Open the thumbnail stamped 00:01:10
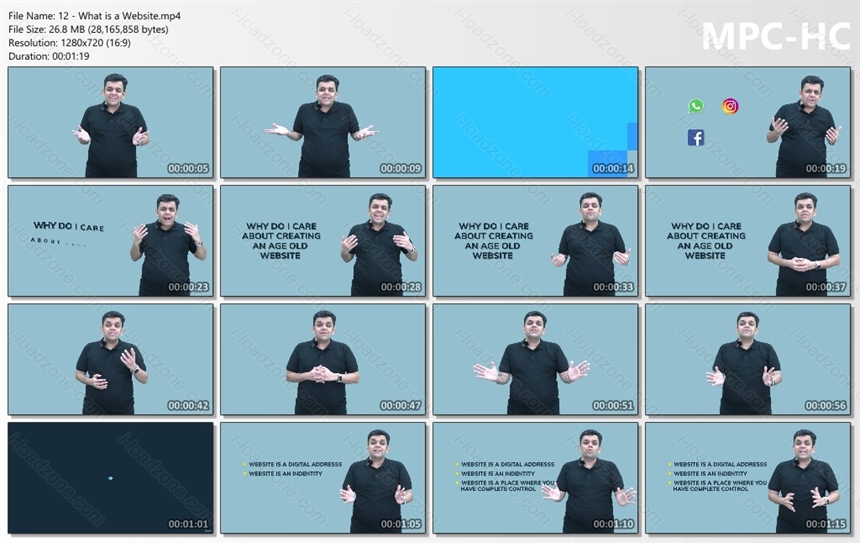 [x=535, y=478]
